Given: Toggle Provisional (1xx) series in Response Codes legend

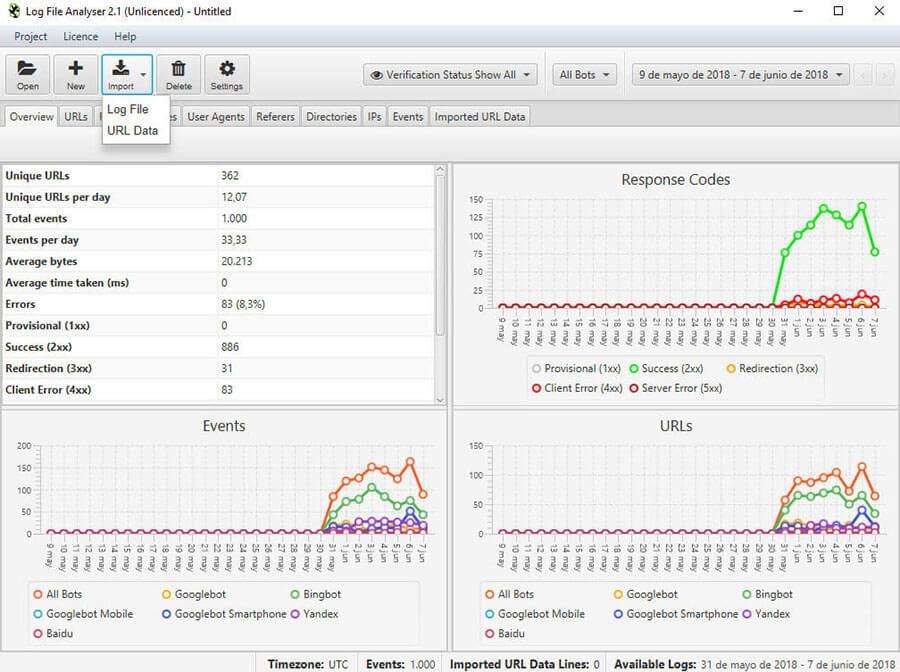Looking at the screenshot, I should (x=576, y=368).
